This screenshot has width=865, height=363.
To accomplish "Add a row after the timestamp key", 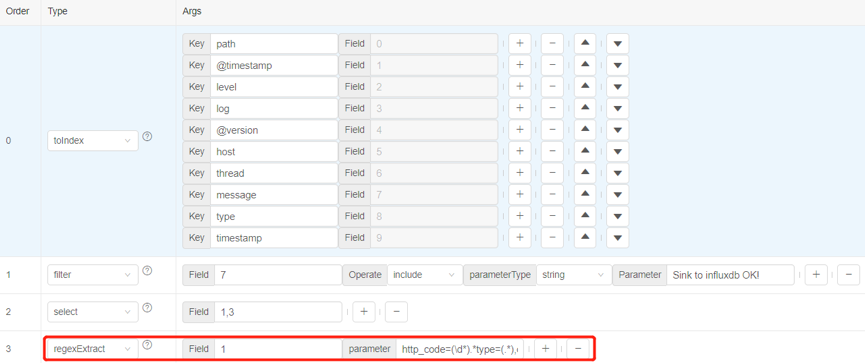I will pyautogui.click(x=519, y=238).
